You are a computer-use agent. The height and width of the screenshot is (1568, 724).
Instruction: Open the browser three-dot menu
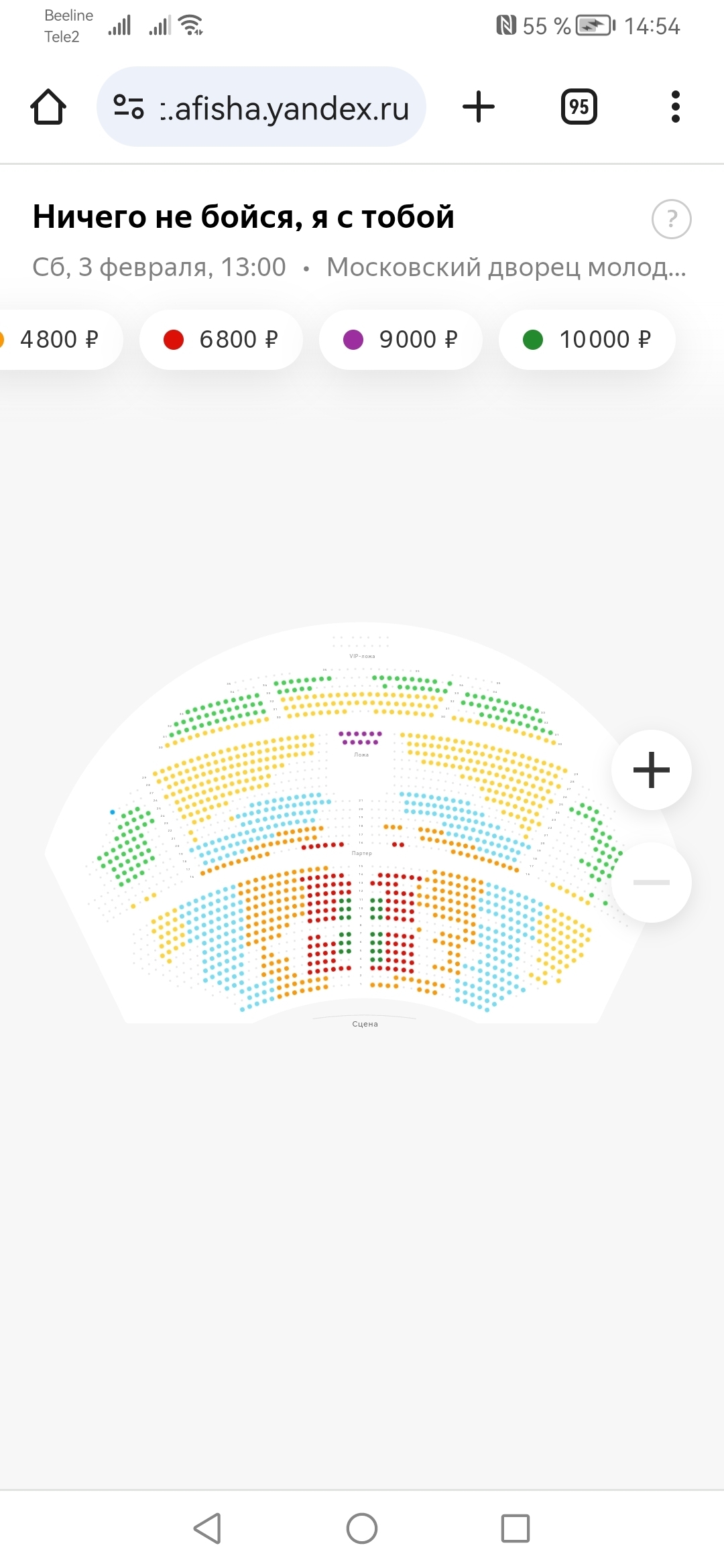pos(675,107)
